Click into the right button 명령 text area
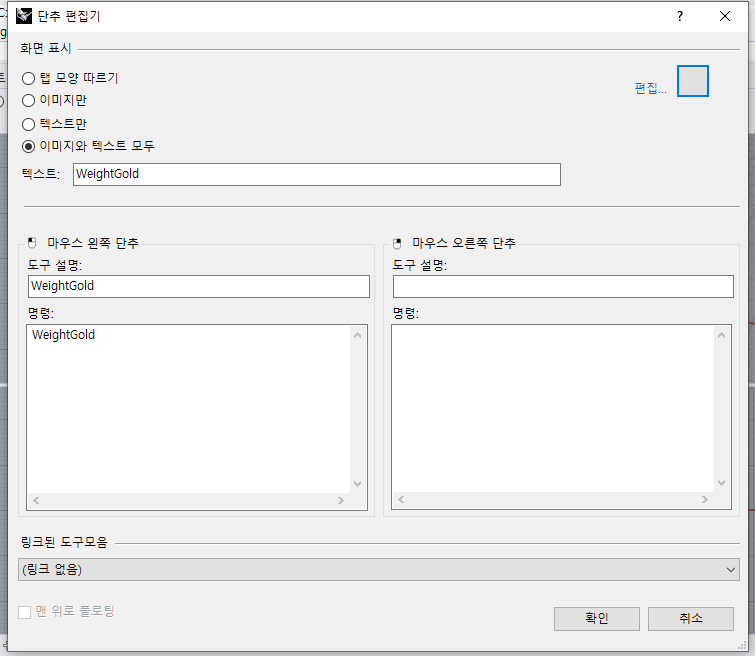This screenshot has height=656, width=755. pyautogui.click(x=553, y=408)
